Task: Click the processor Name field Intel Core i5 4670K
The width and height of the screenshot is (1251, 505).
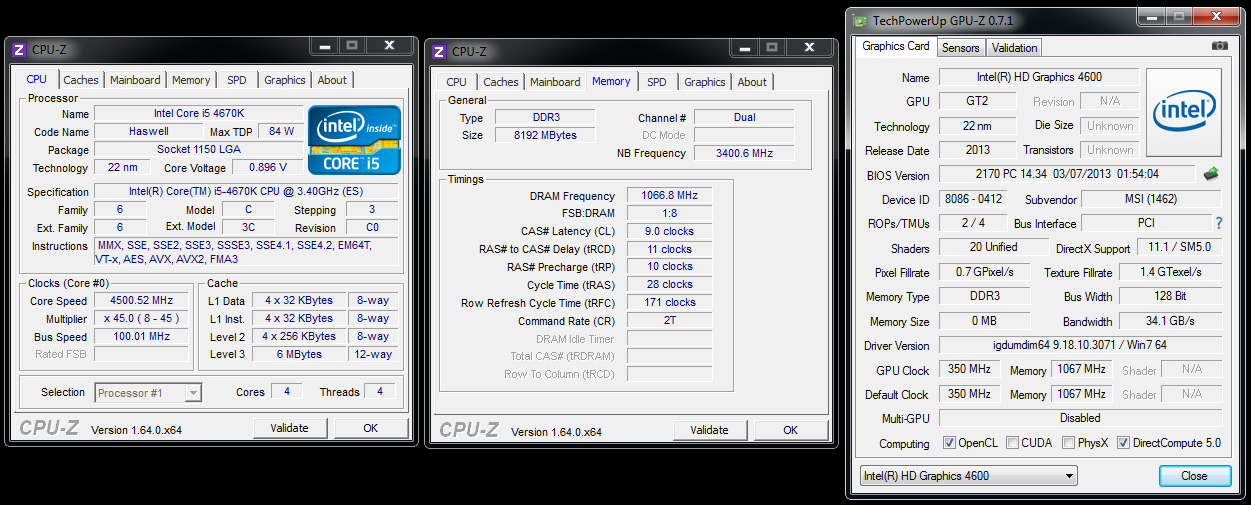Action: point(198,113)
